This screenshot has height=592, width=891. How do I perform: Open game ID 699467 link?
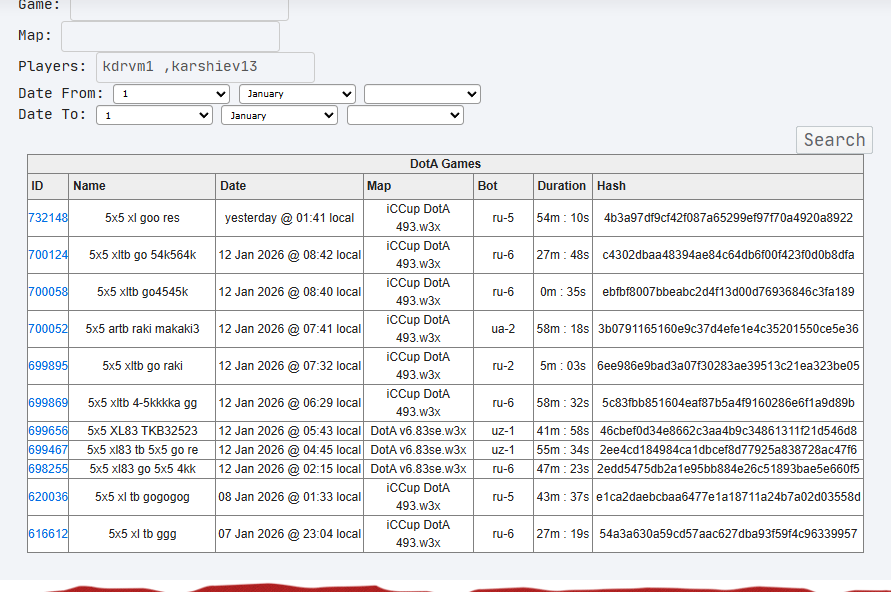(x=48, y=449)
